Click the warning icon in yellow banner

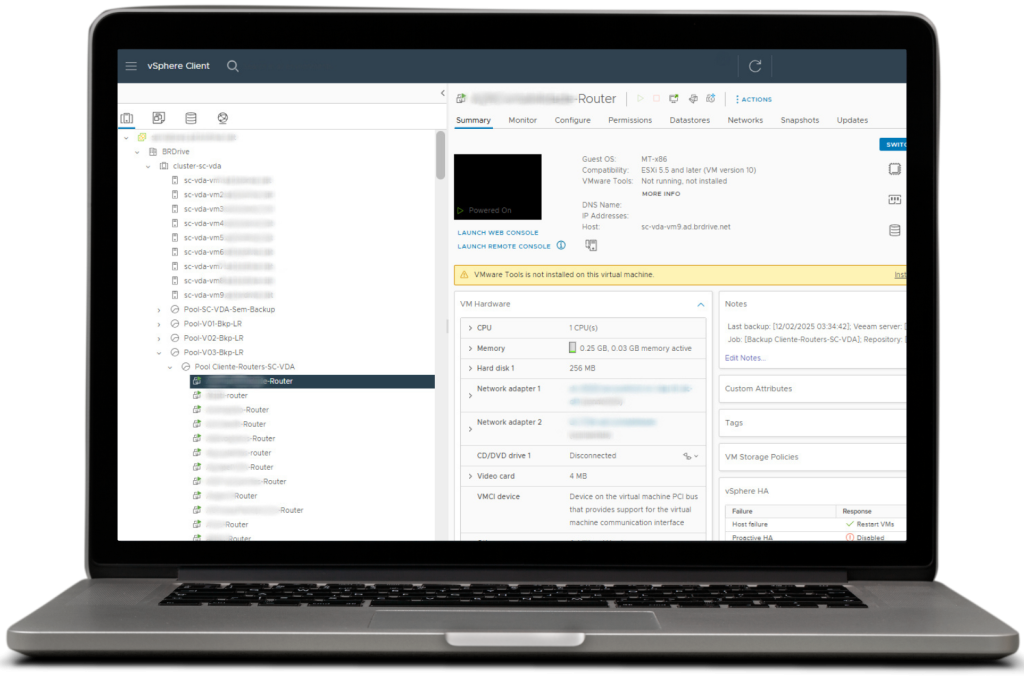click(x=464, y=275)
